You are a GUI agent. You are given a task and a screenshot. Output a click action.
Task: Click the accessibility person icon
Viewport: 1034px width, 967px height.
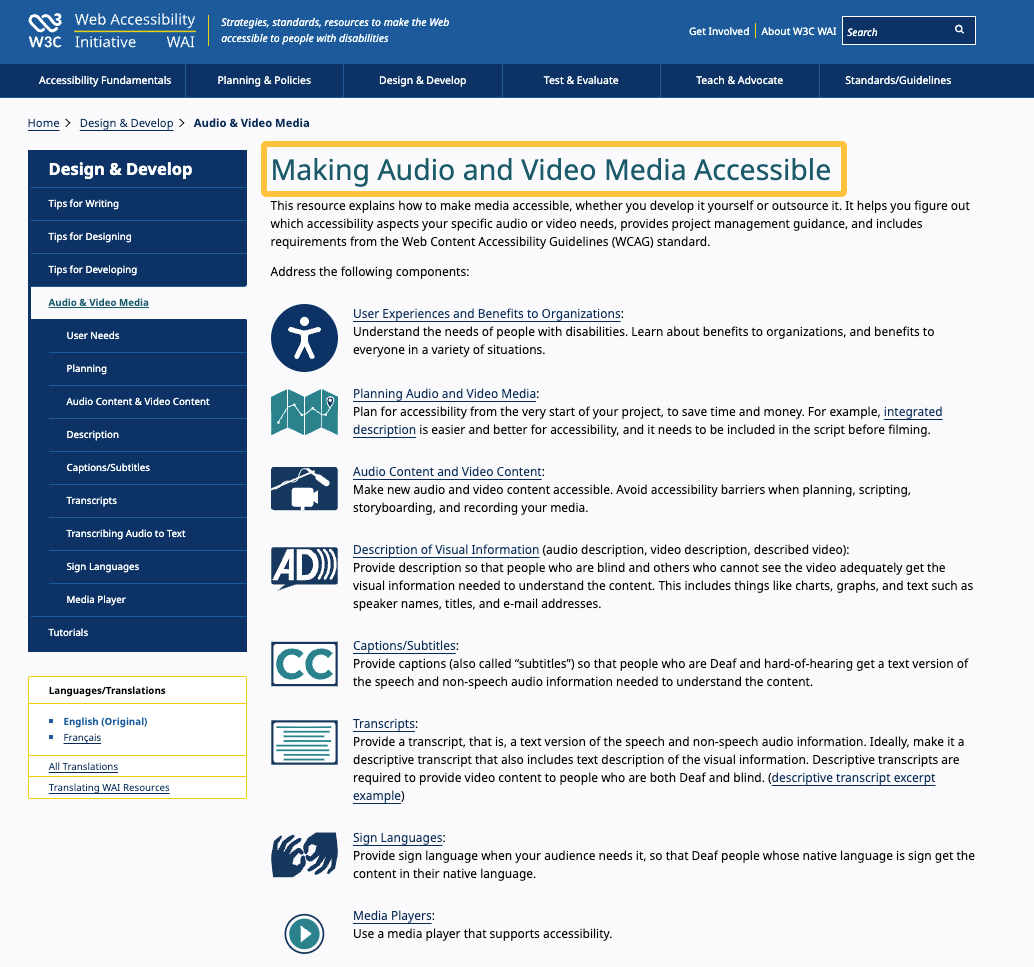[304, 338]
